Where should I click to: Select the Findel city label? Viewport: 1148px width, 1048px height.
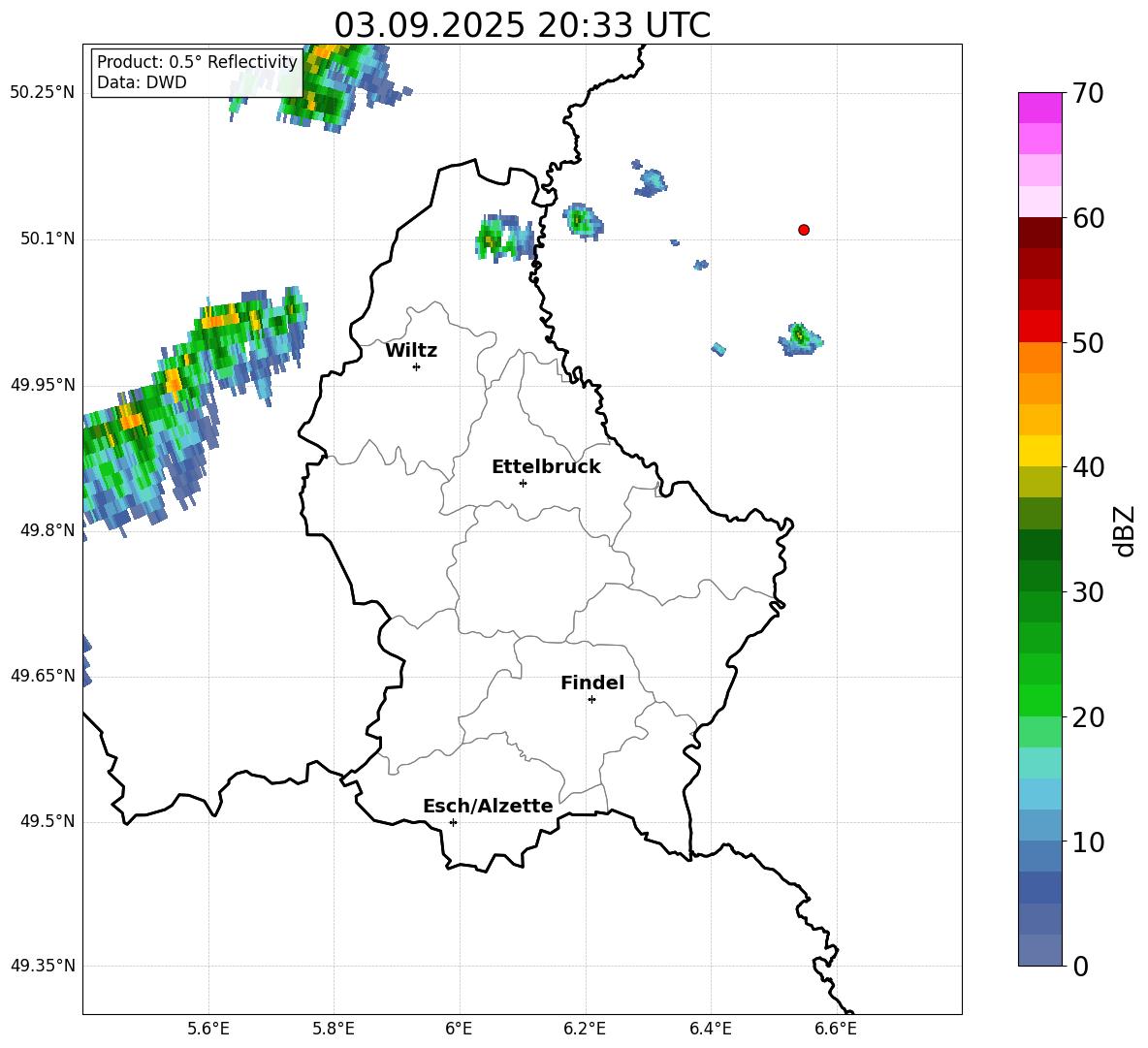click(592, 683)
